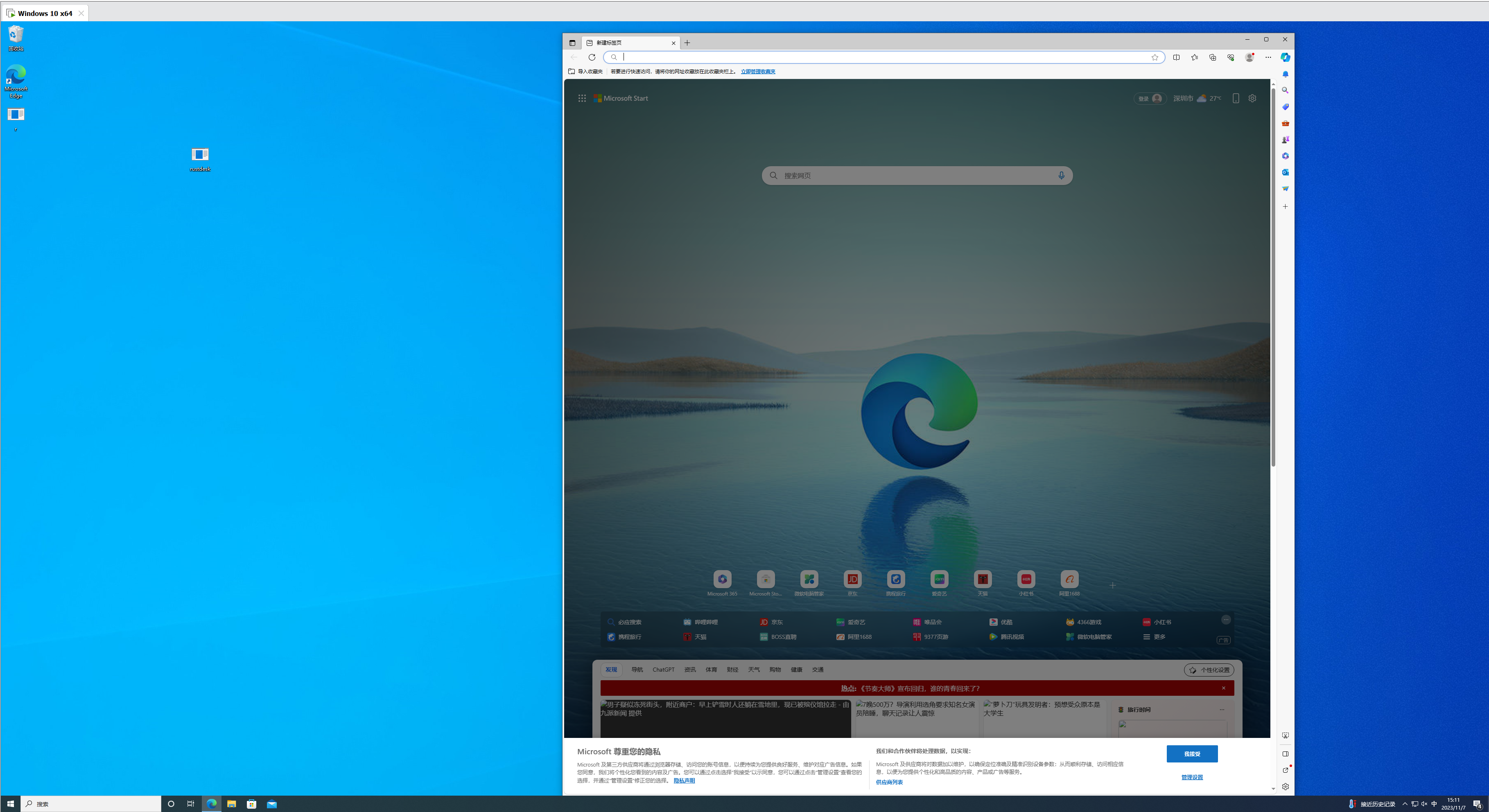Click the 搜索网页 search box
The width and height of the screenshot is (1489, 812).
coord(916,176)
